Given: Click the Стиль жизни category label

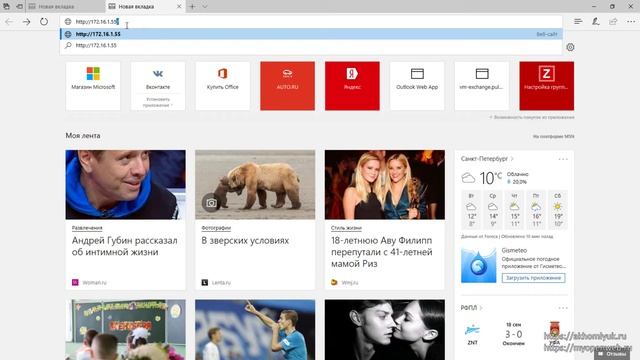Looking at the screenshot, I should (x=346, y=228).
